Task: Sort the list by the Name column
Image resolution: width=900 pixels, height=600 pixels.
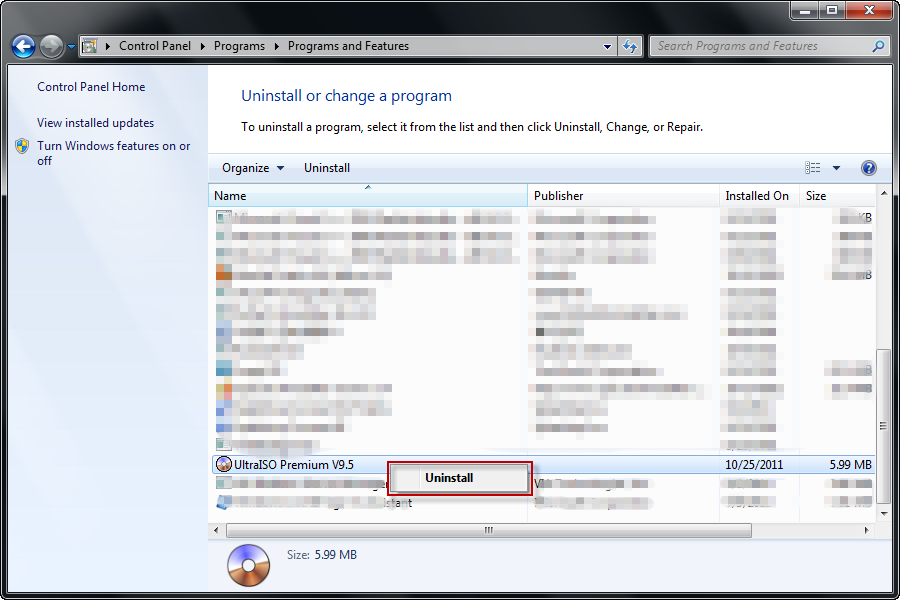Action: point(368,195)
